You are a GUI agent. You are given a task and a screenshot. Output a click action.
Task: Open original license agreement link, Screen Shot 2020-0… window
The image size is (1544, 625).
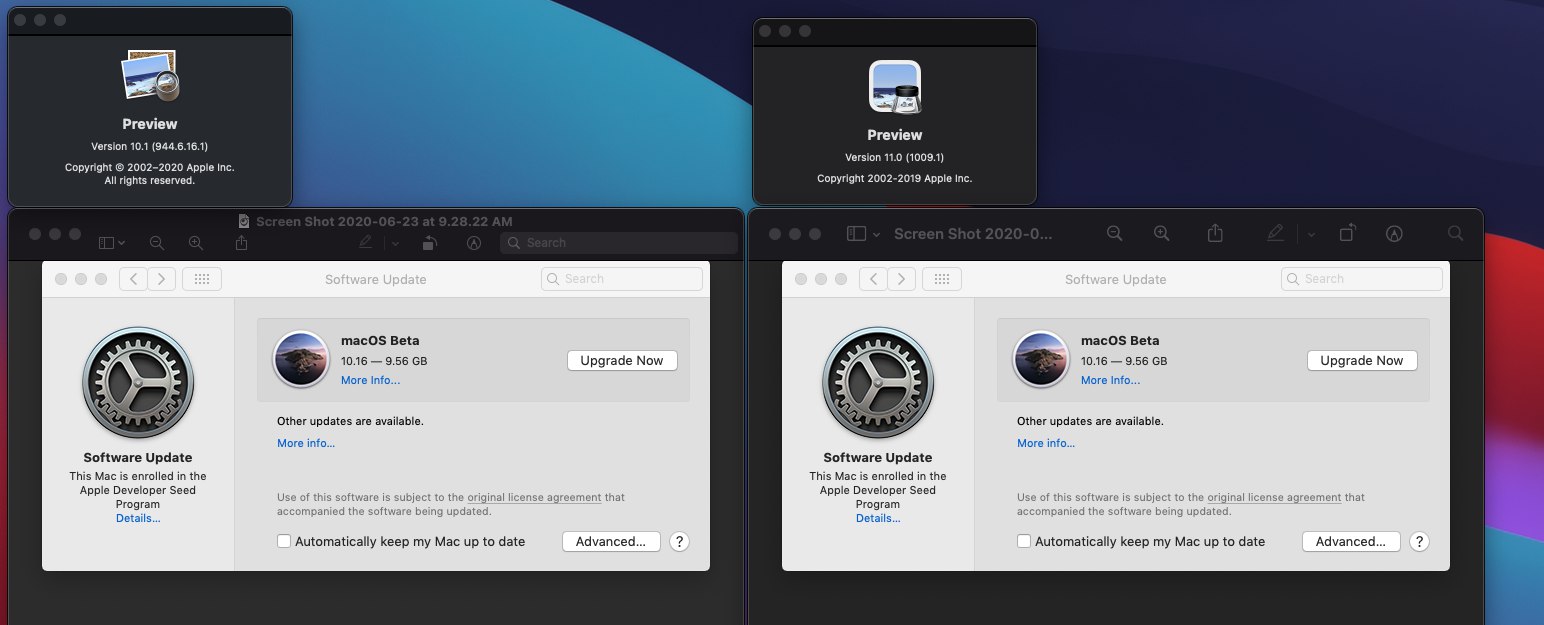[x=1274, y=497]
